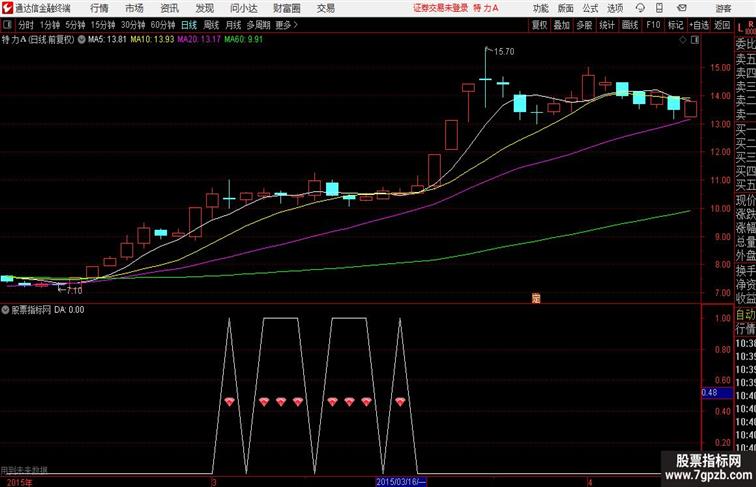Image resolution: width=756 pixels, height=487 pixels.
Task: Click the 证券交易未登录 login status
Action: click(x=440, y=8)
